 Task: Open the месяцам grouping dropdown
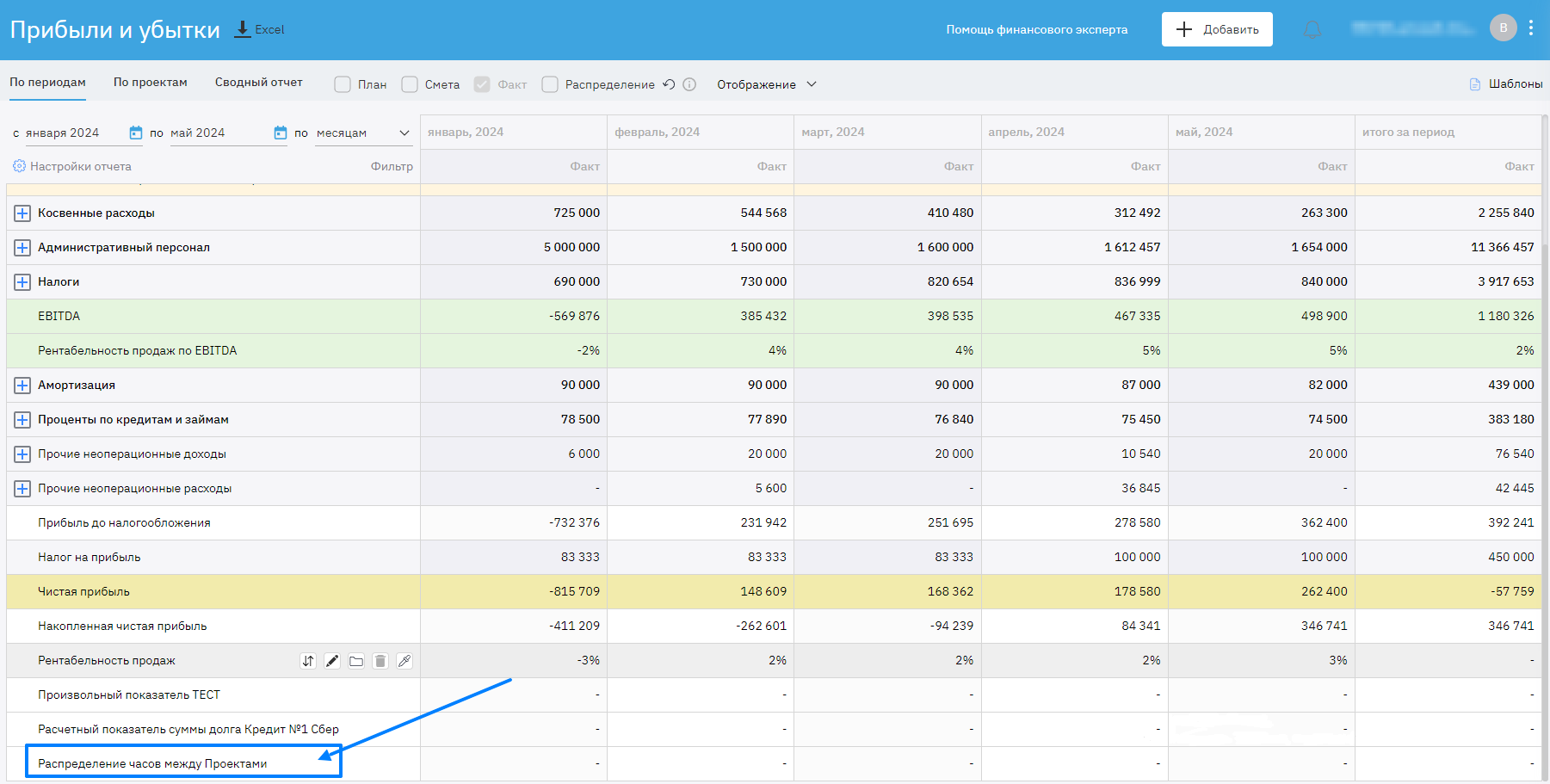pyautogui.click(x=362, y=133)
